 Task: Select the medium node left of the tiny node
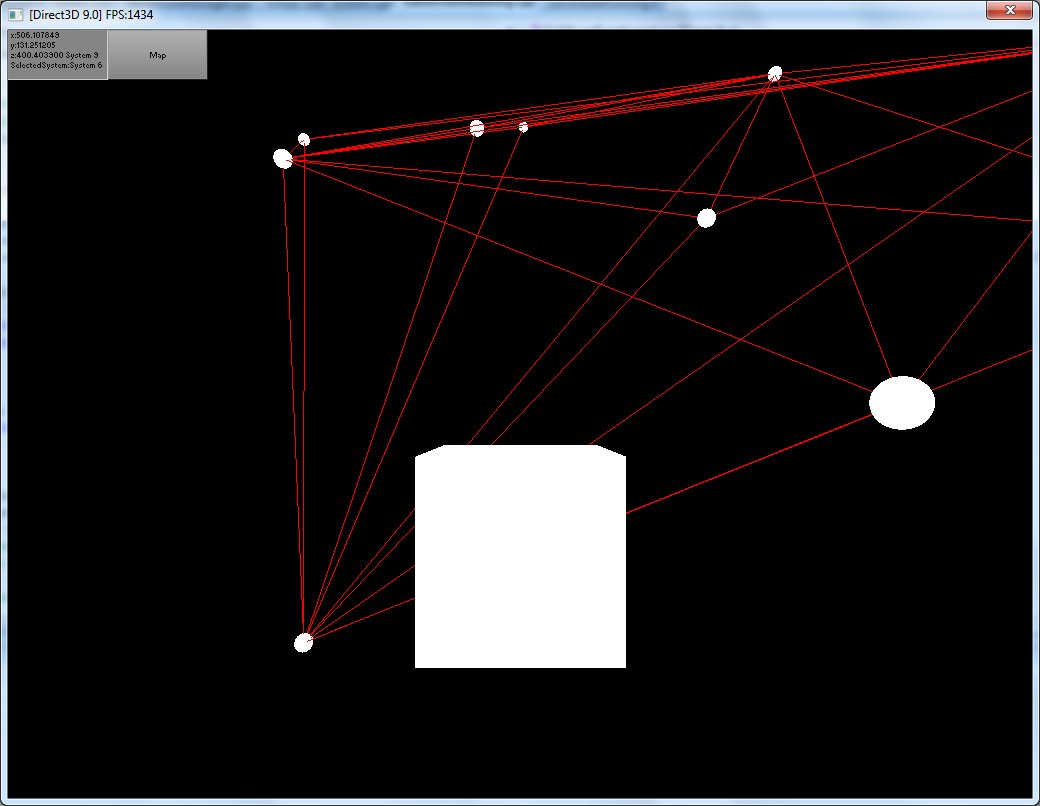[x=477, y=128]
